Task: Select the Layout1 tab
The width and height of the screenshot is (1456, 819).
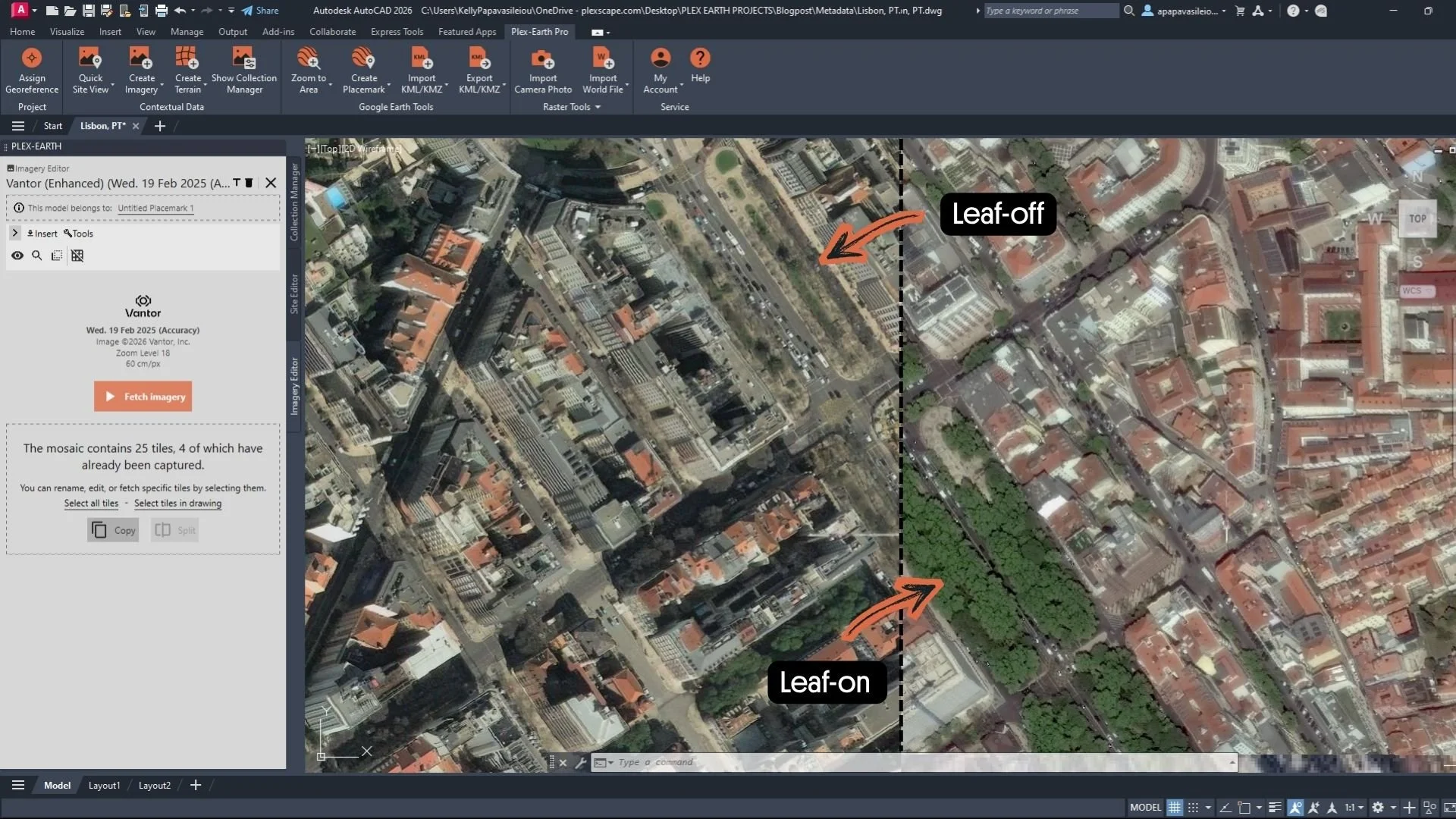Action: click(x=104, y=786)
